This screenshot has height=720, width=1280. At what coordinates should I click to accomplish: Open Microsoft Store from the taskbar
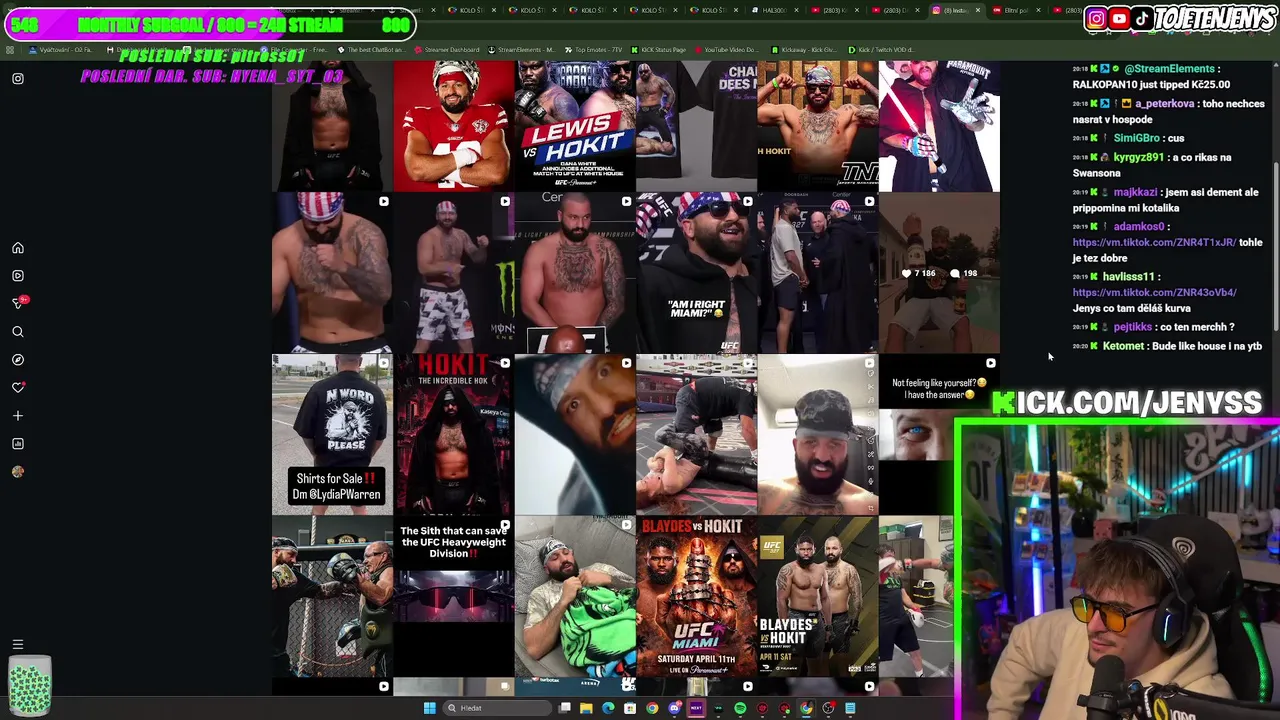[x=630, y=708]
